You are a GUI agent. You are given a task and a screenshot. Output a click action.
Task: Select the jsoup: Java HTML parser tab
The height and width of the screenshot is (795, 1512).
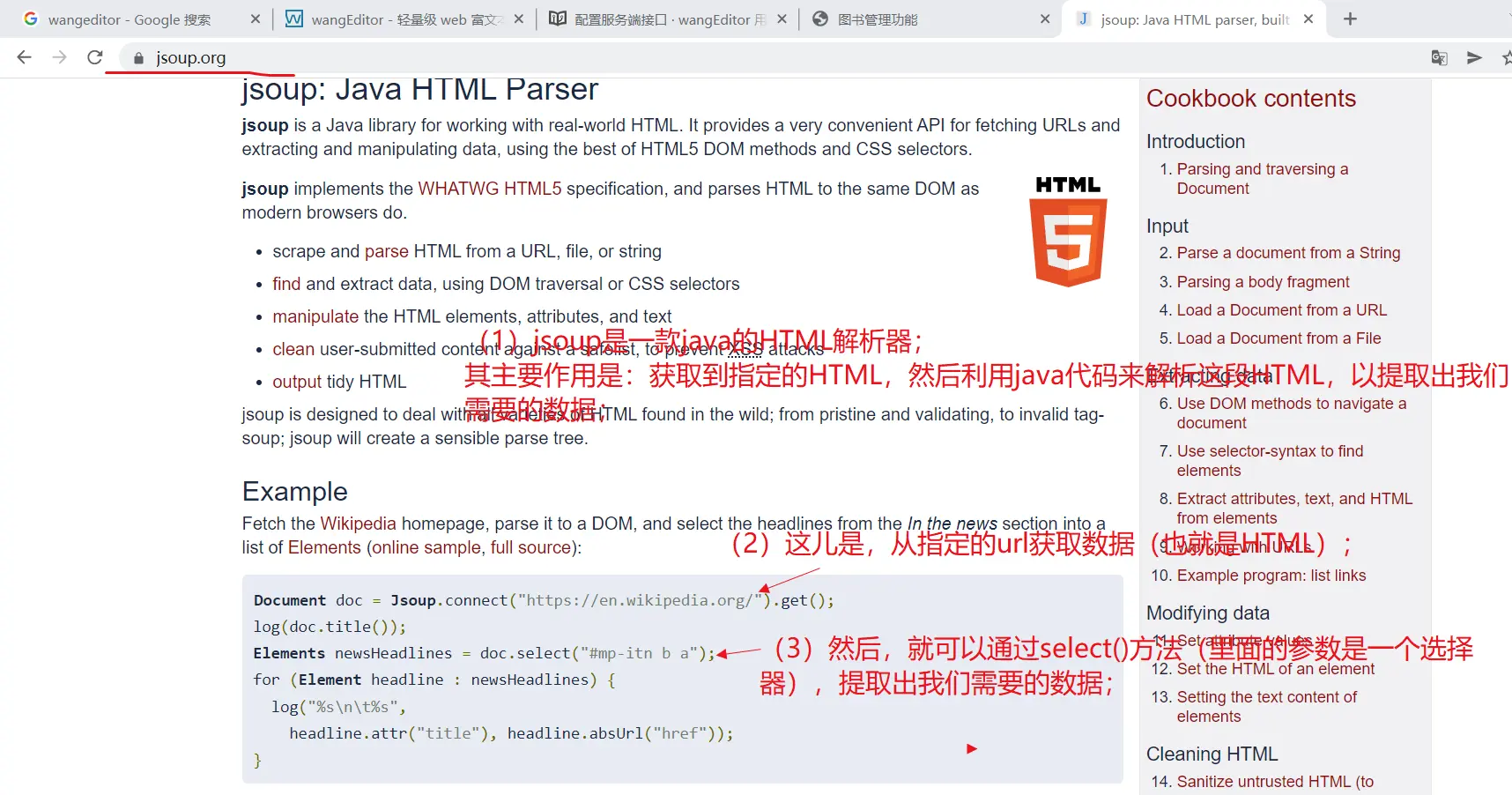point(1193,19)
